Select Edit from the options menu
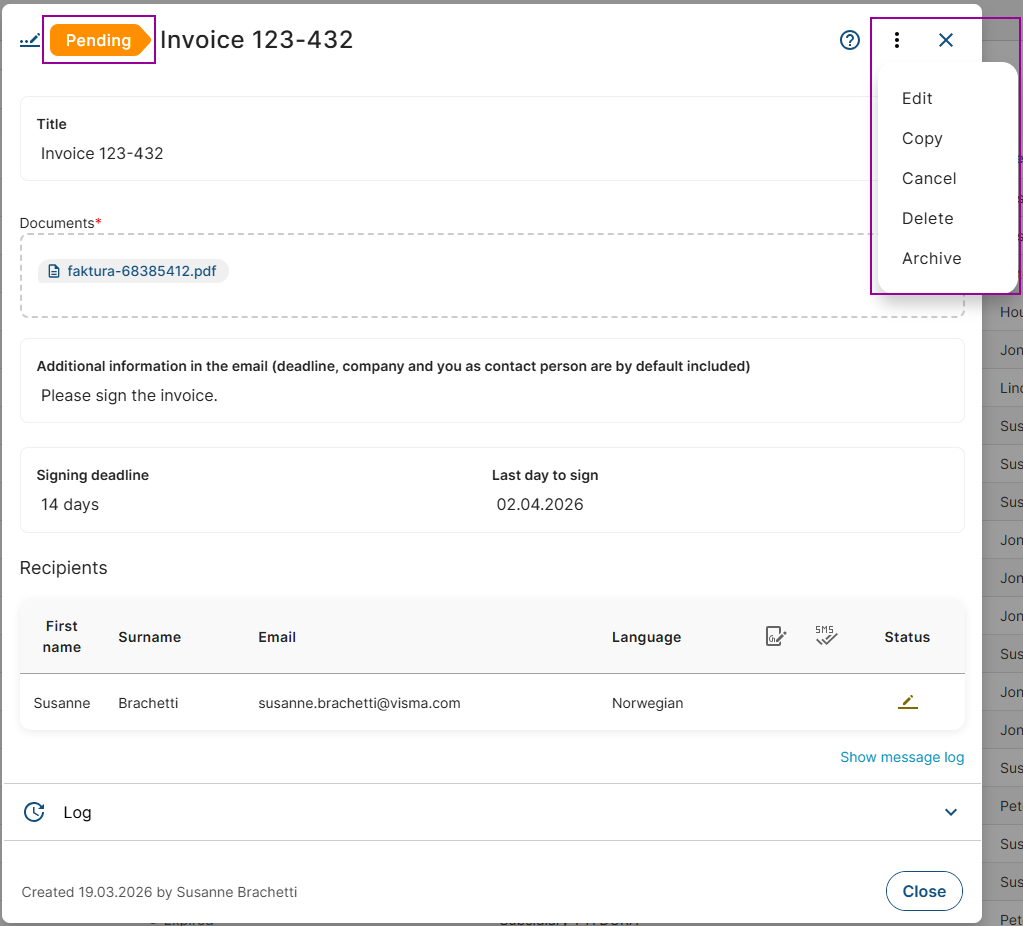Image resolution: width=1023 pixels, height=926 pixels. point(917,98)
